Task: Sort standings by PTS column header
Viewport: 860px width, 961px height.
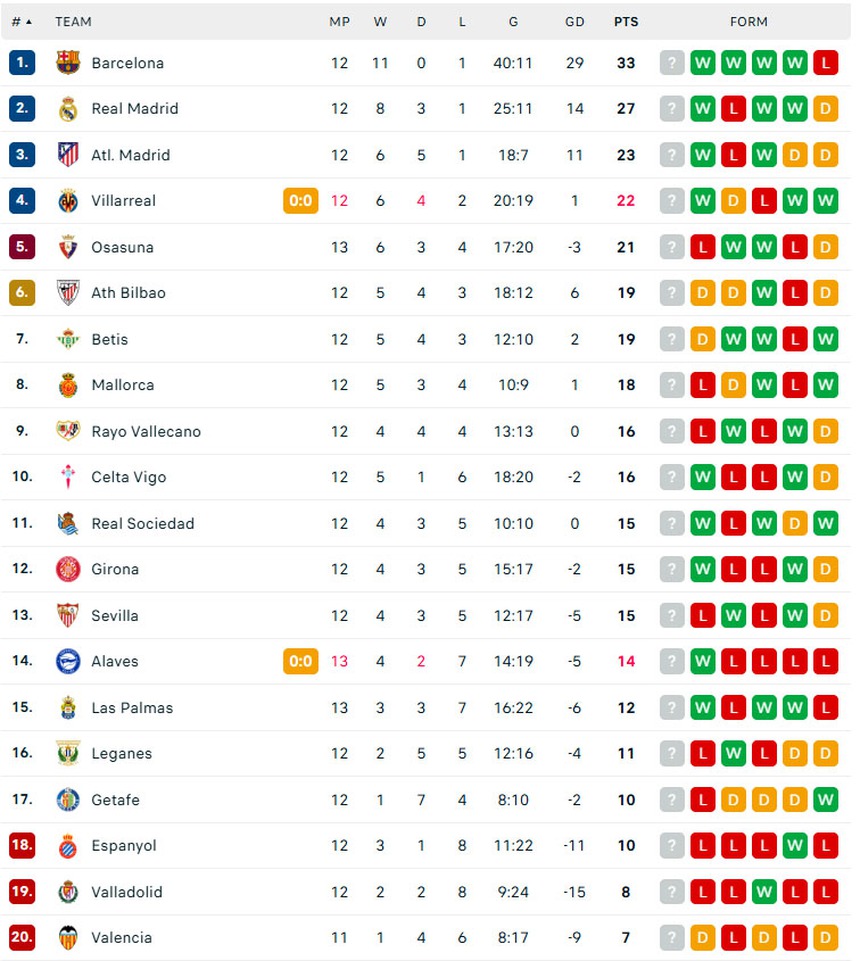Action: pos(626,21)
